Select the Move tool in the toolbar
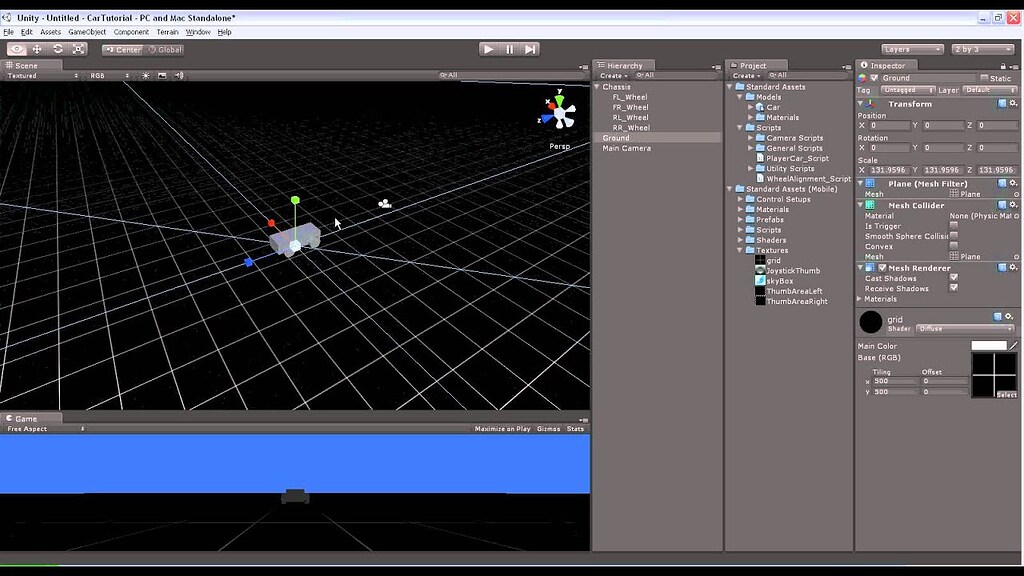Screen dimensions: 1024x576 (x=37, y=48)
